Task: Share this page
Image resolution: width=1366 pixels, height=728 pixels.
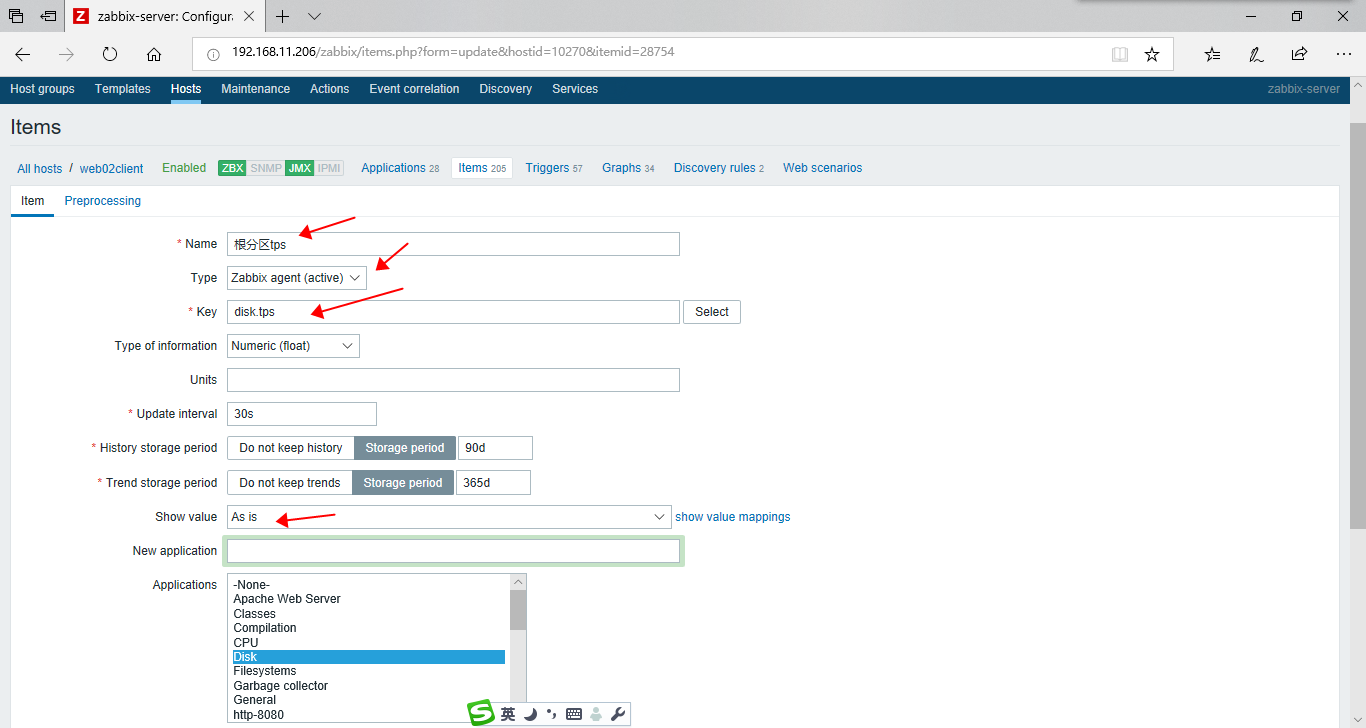Action: (1299, 54)
